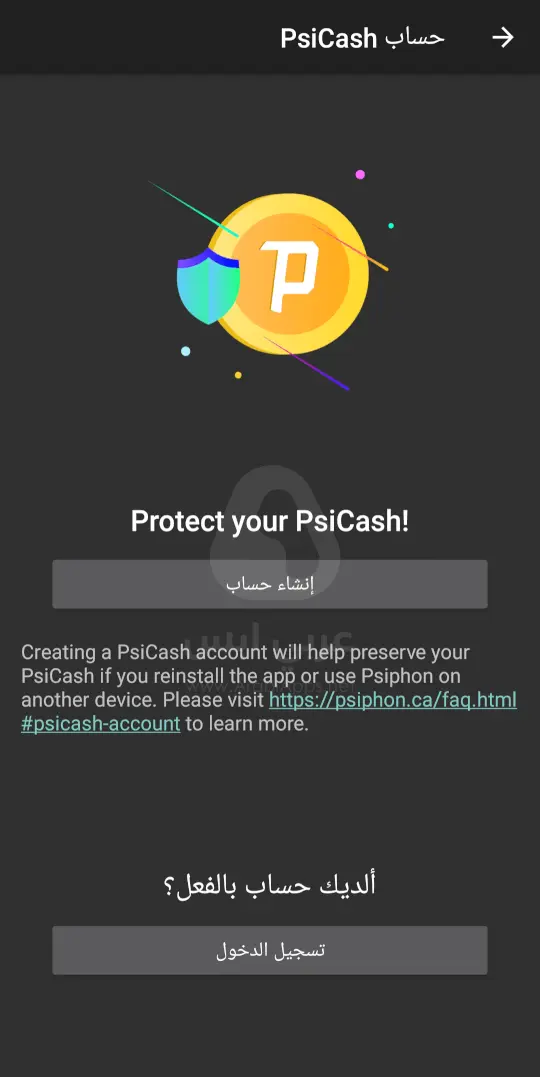Screen dimensions: 540x1077
Task: Click the PsiCash حساب header title
Action: click(362, 38)
